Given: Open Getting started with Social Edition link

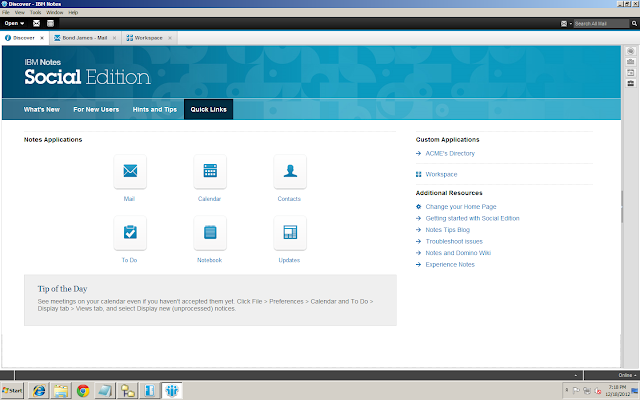Looking at the screenshot, I should (472, 218).
